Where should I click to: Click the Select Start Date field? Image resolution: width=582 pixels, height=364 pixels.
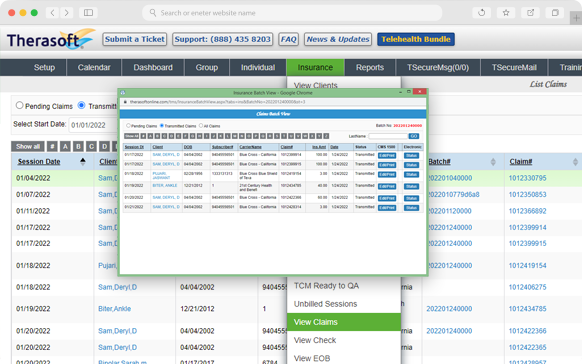click(93, 125)
